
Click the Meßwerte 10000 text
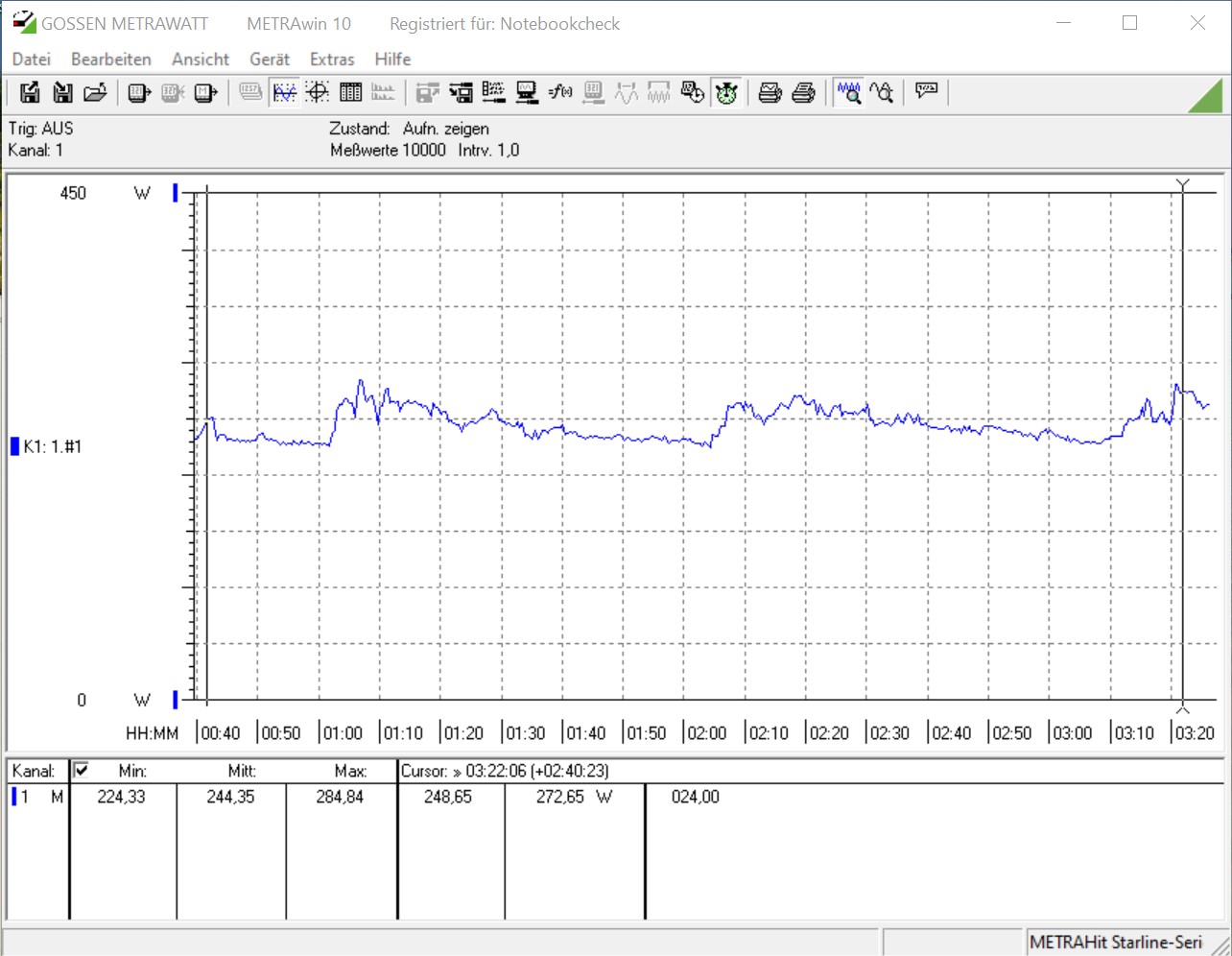(x=388, y=150)
